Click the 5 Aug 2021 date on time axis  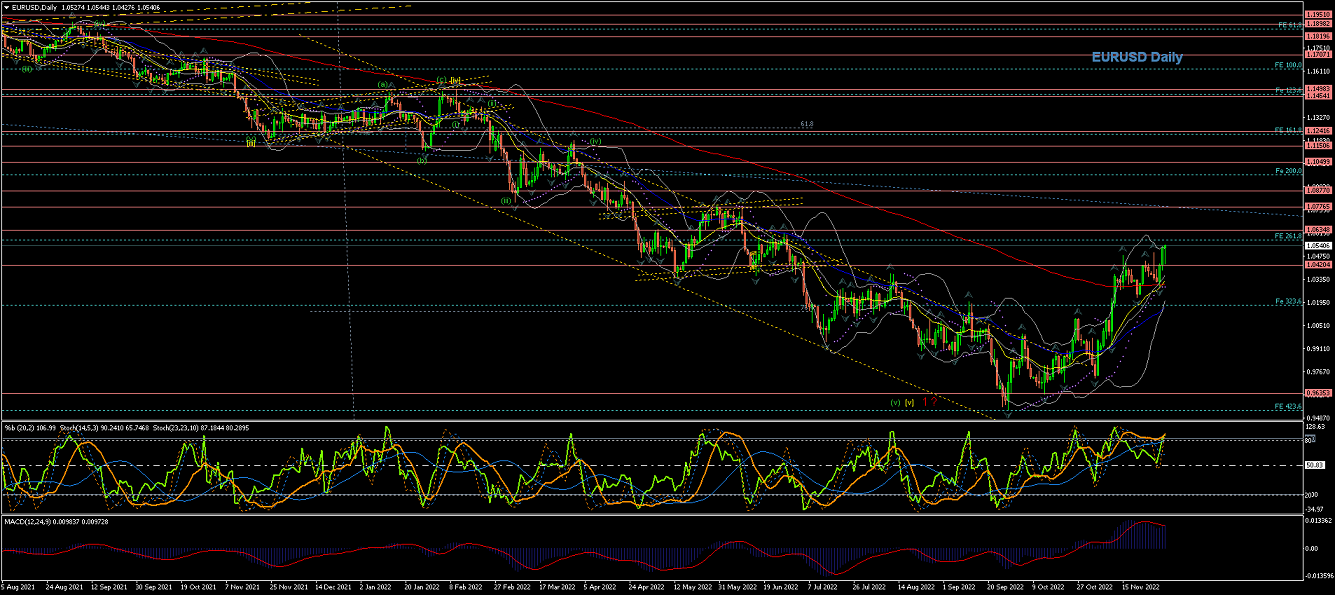pos(20,589)
